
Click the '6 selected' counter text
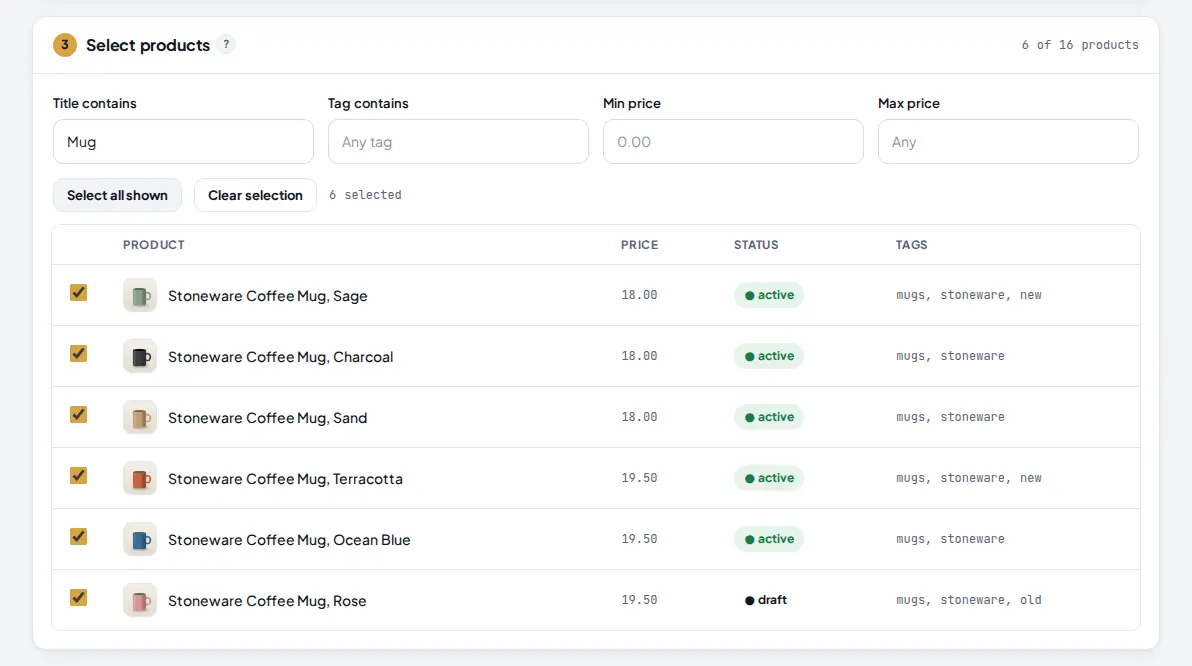tap(365, 195)
